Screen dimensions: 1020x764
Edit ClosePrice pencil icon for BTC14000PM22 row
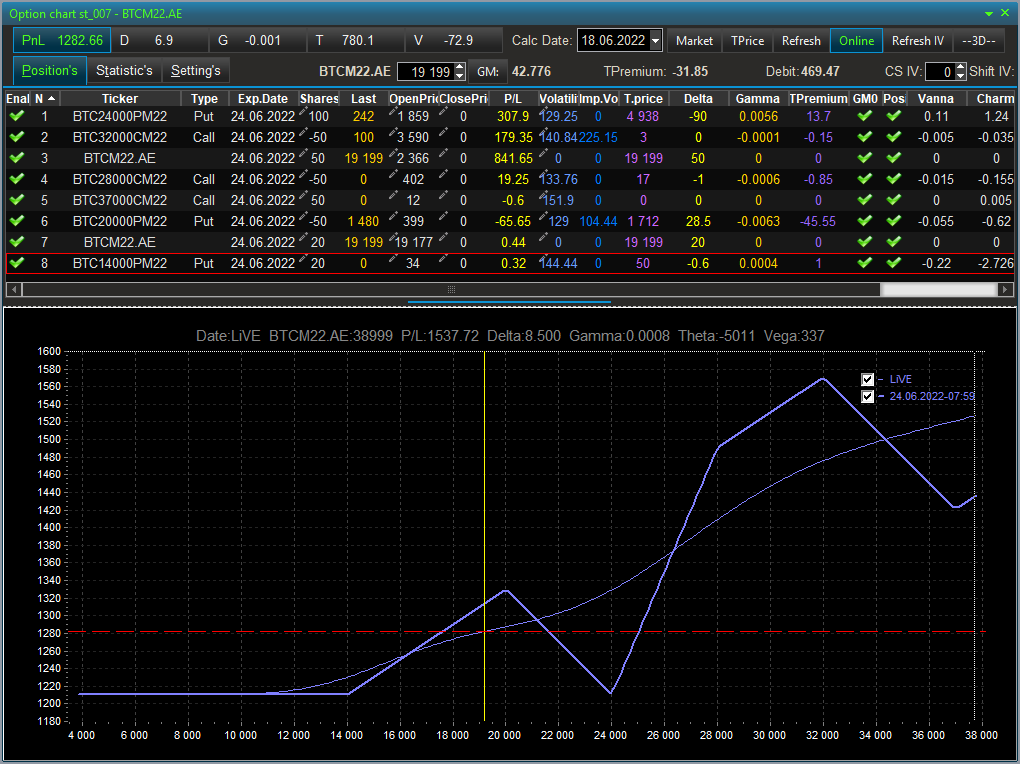(443, 259)
